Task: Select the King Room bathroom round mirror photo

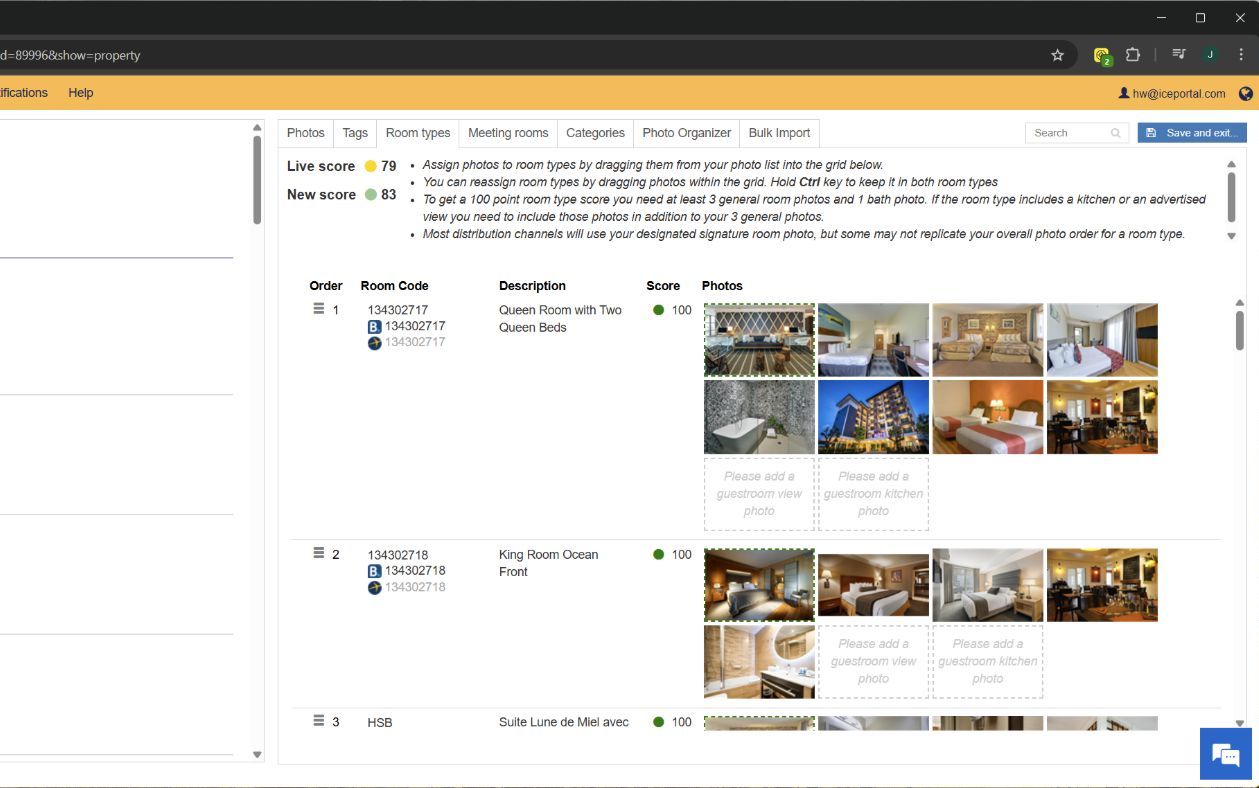Action: click(x=760, y=662)
